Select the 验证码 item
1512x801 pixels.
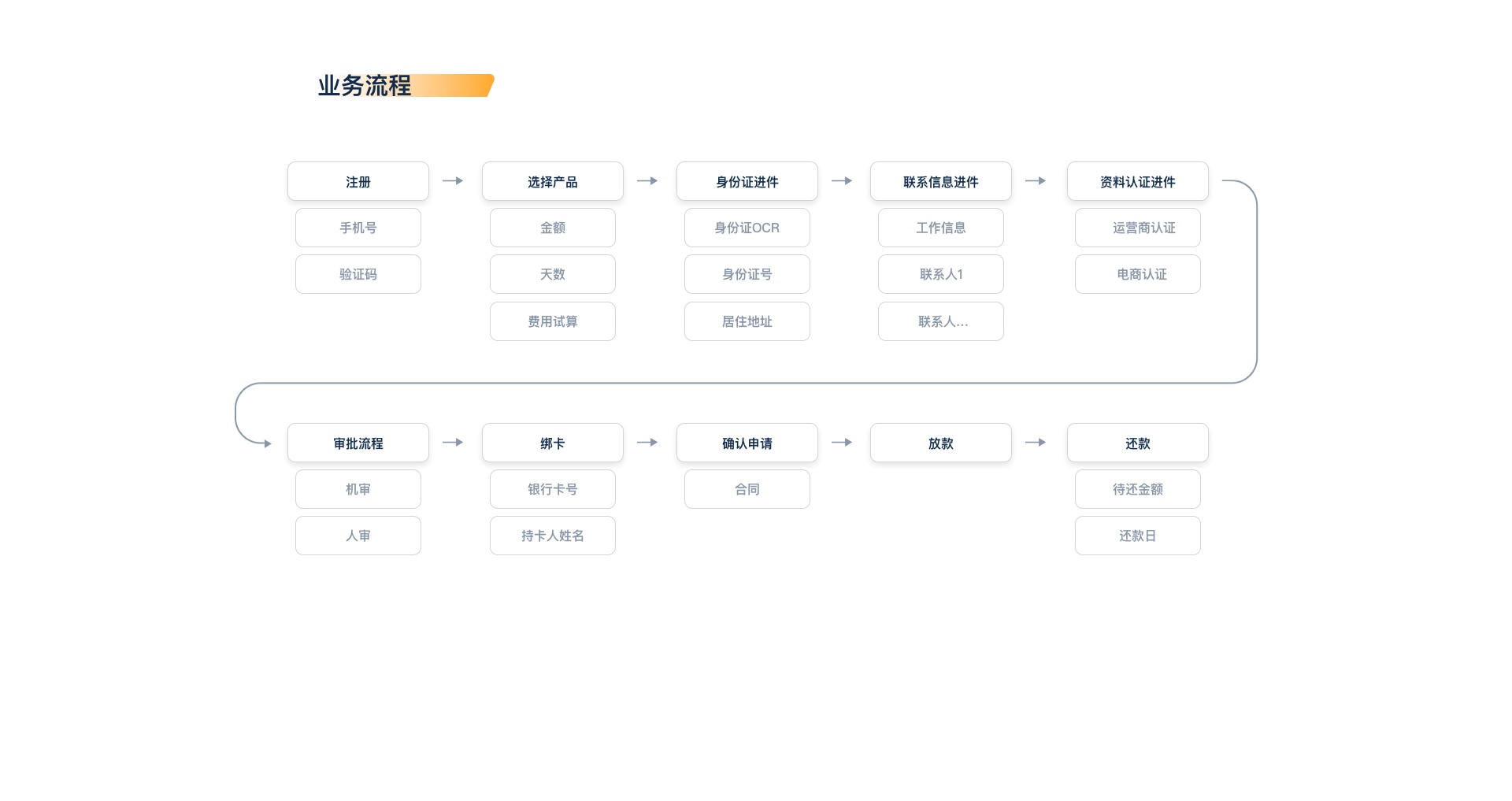tap(358, 274)
